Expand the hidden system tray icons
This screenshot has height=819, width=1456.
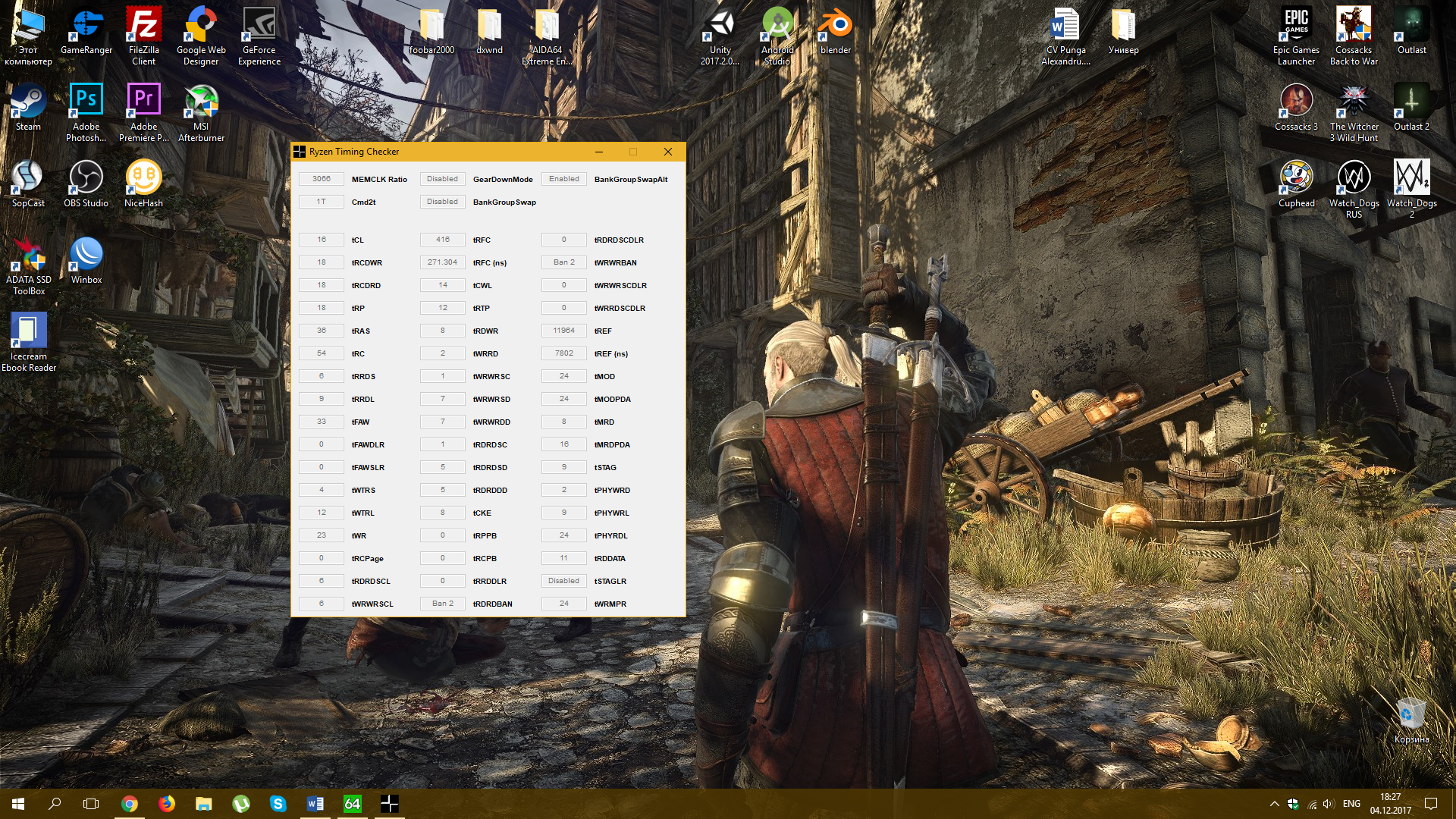pyautogui.click(x=1274, y=804)
